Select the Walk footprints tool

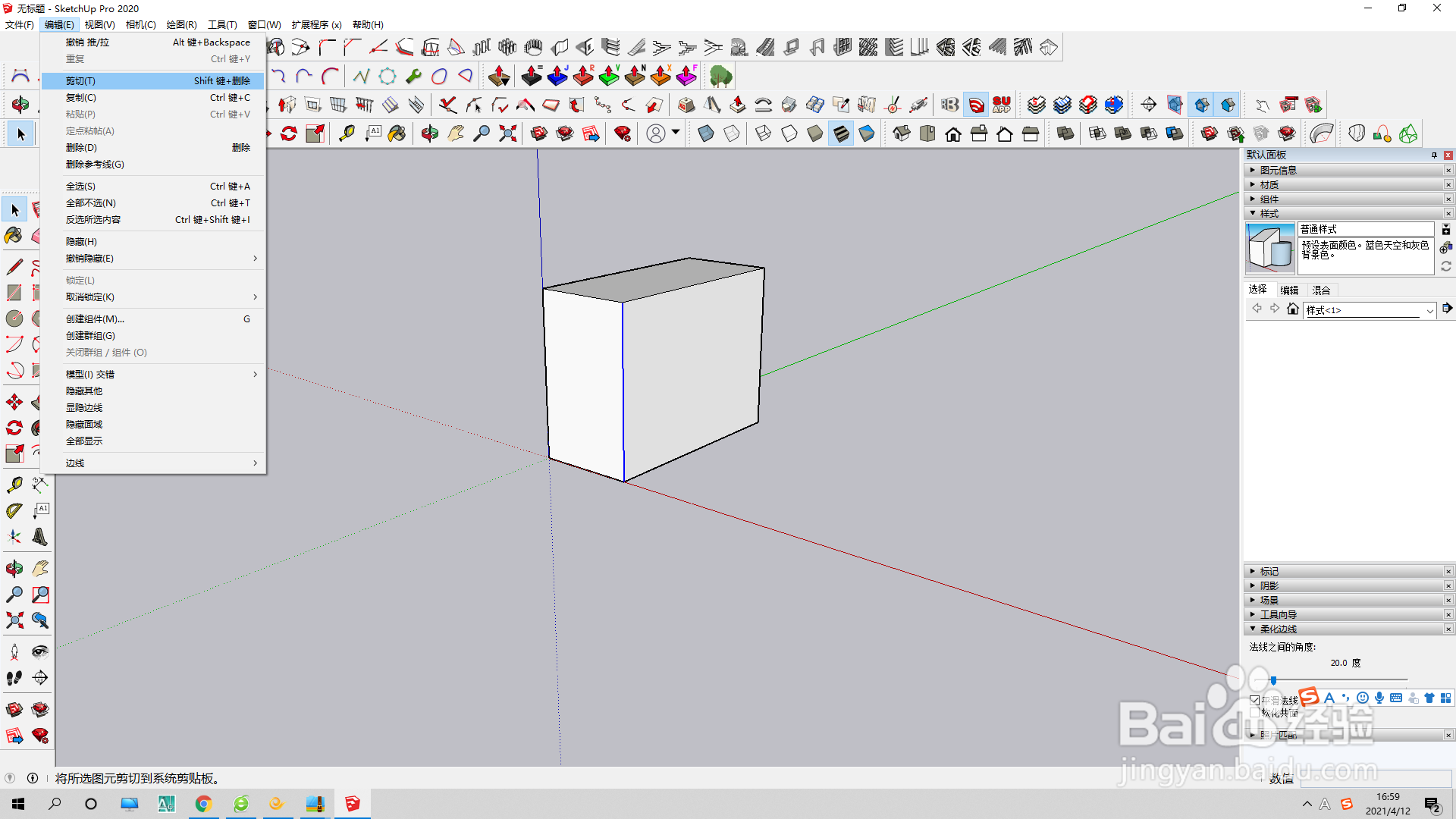point(14,678)
